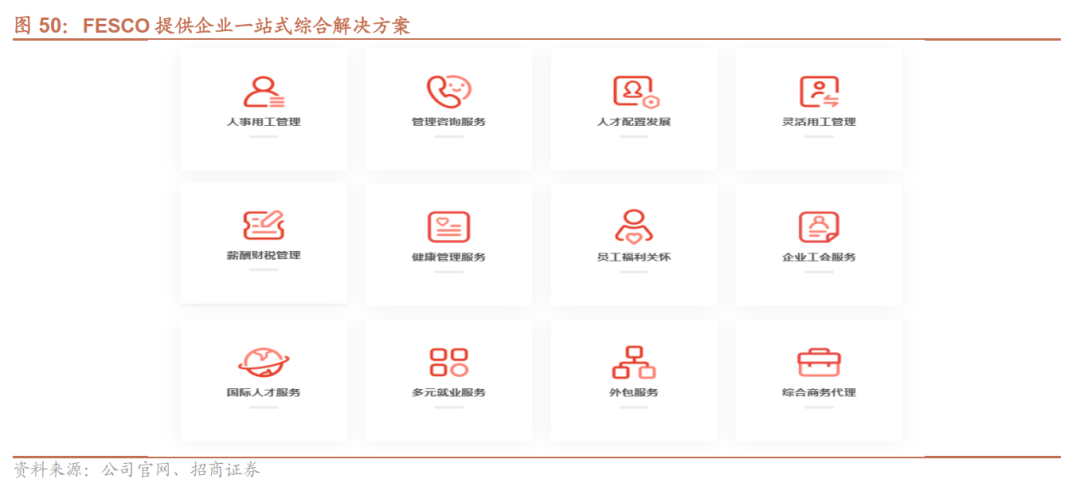Click the 多元就业服务 grid squares icon
Viewport: 1080px width, 483px height.
coord(449,362)
